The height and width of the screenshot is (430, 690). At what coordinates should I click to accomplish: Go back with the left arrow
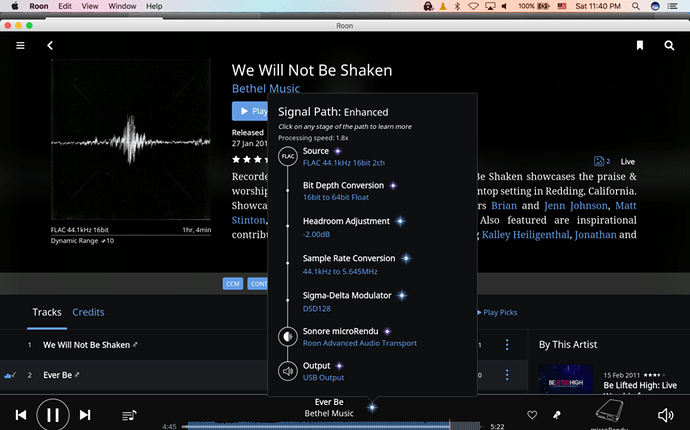pos(50,45)
